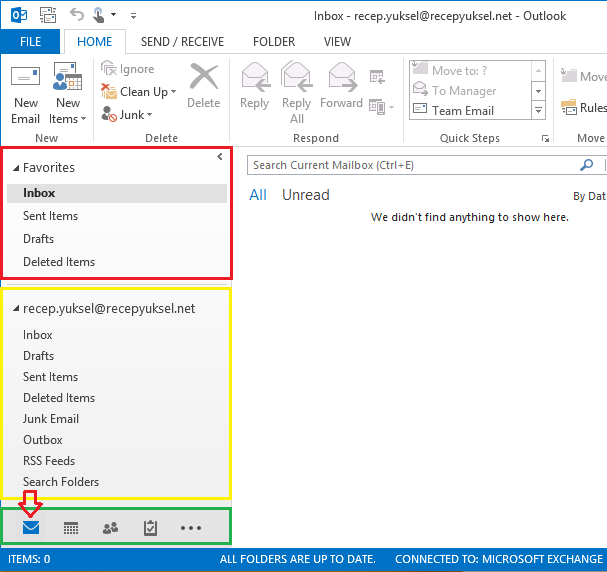Open the FOLDER ribbon tab
Screen dimensions: 607x572
click(274, 41)
